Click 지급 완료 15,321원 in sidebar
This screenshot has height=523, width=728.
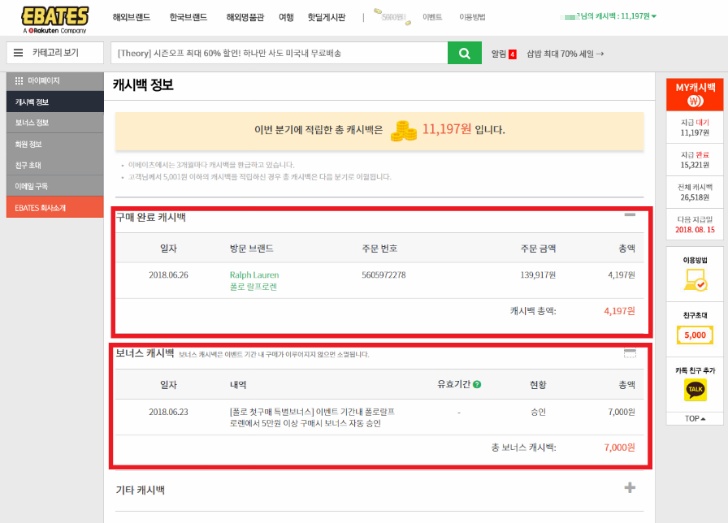[695, 160]
